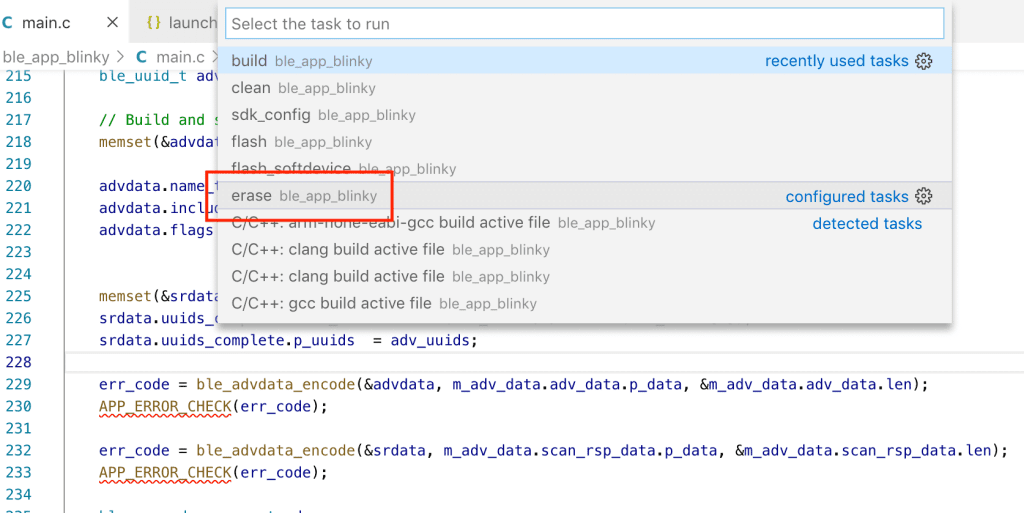Click APP_ERROR_CHECK on line 230
Viewport: 1024px width, 513px height.
click(x=165, y=407)
